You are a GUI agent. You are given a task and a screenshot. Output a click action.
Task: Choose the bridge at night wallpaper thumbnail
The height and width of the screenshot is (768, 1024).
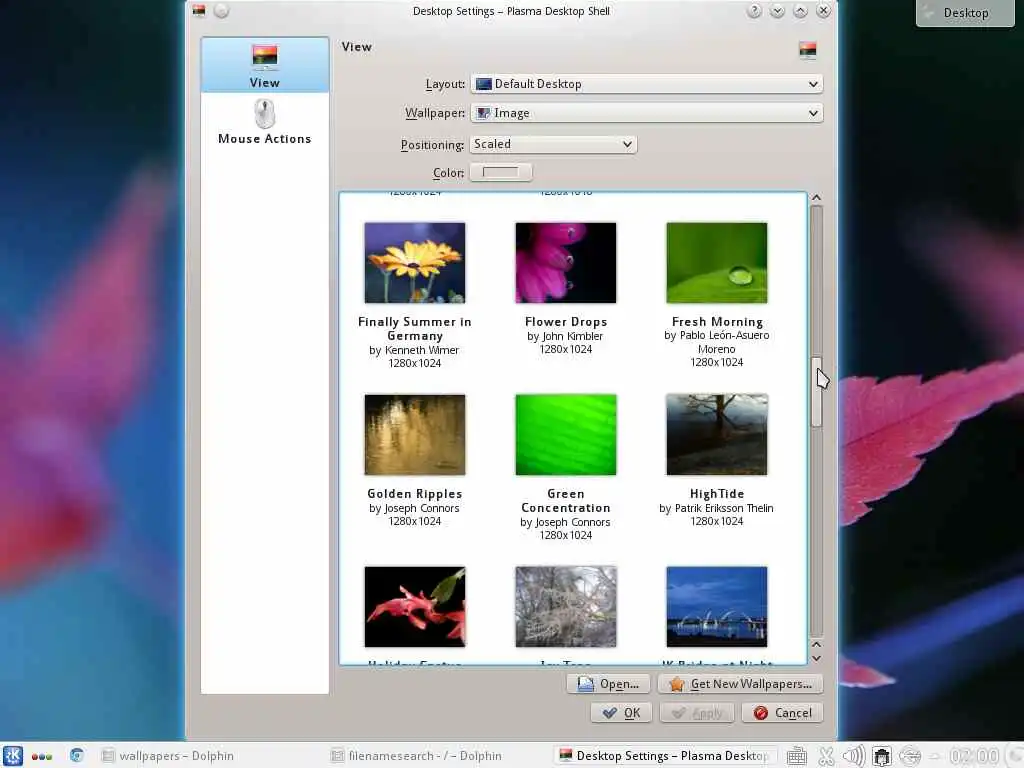pos(716,607)
